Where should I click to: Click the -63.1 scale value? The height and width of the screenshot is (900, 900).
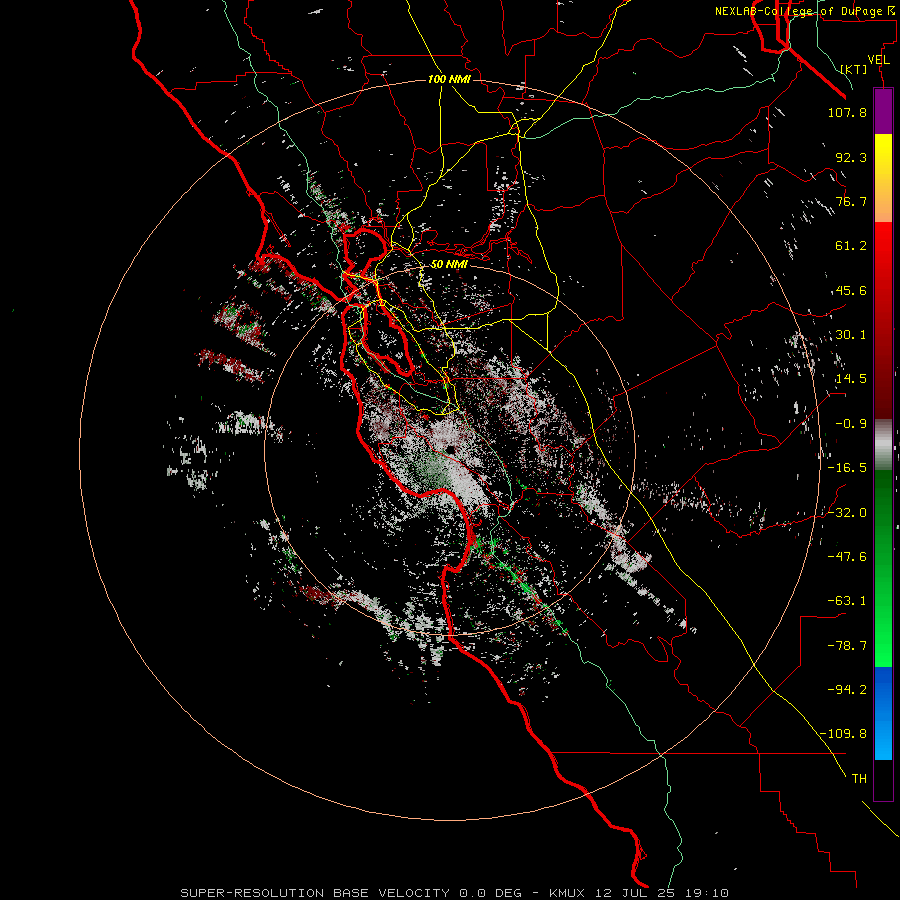coord(847,601)
